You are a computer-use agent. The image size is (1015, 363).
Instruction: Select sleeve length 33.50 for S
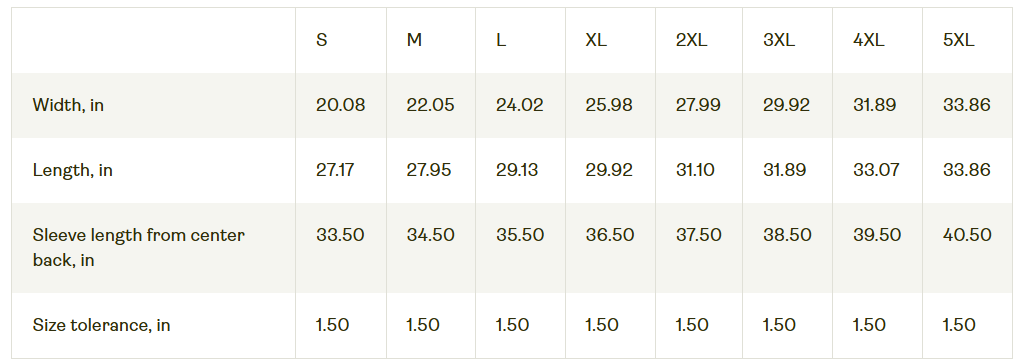click(x=340, y=235)
